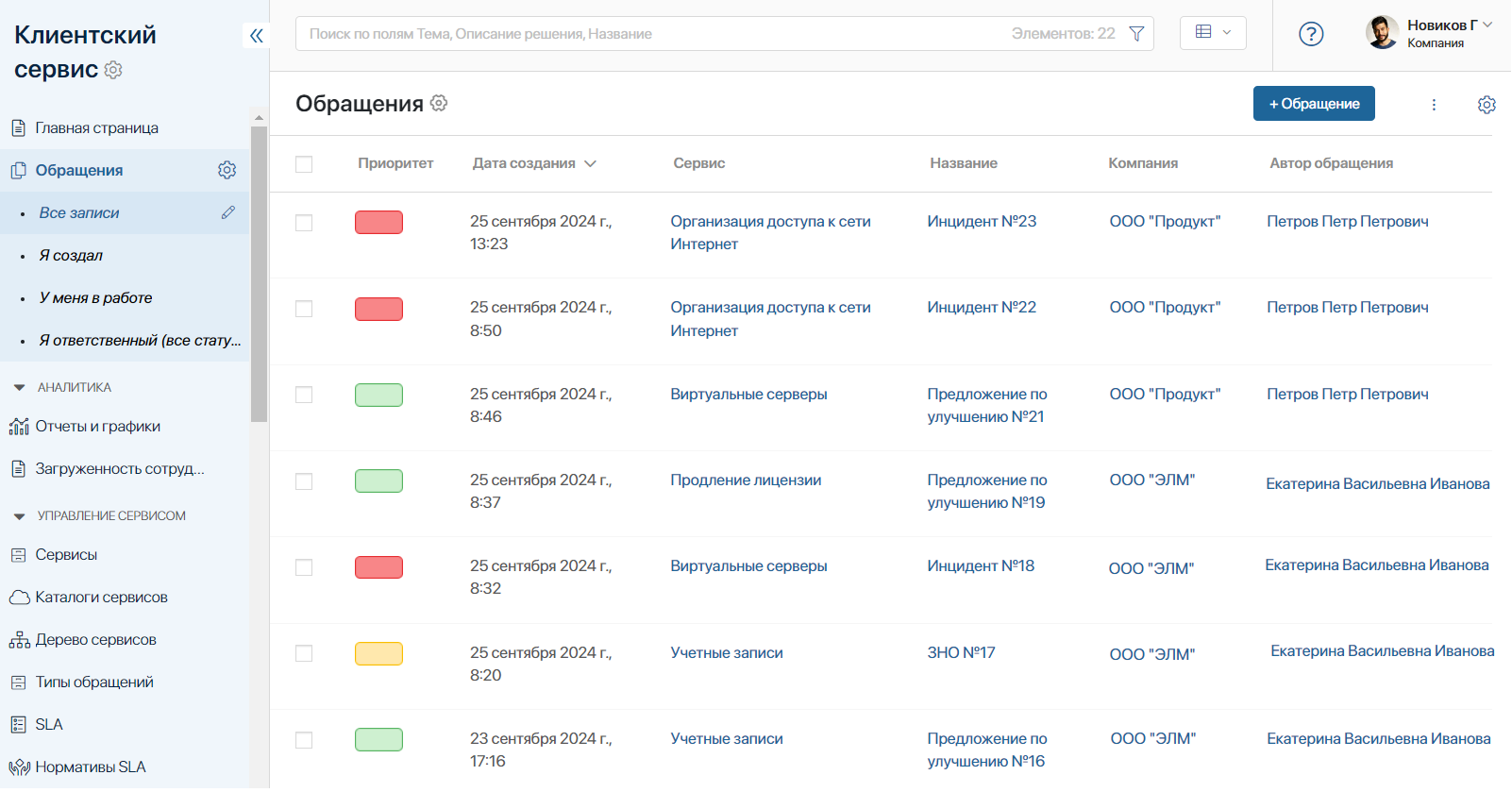This screenshot has height=792, width=1512.
Task: Open gear settings next to Обращения heading
Action: point(439,103)
